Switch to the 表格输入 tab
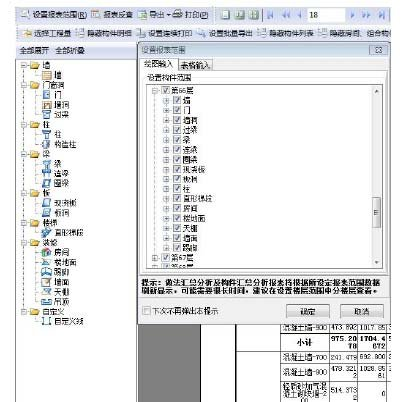The image size is (416, 402). (x=195, y=65)
